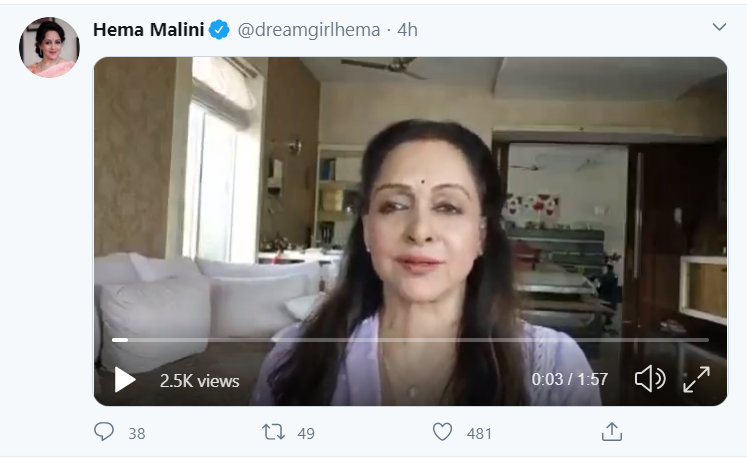Click the retweet count 49
This screenshot has height=459, width=747.
tap(306, 433)
